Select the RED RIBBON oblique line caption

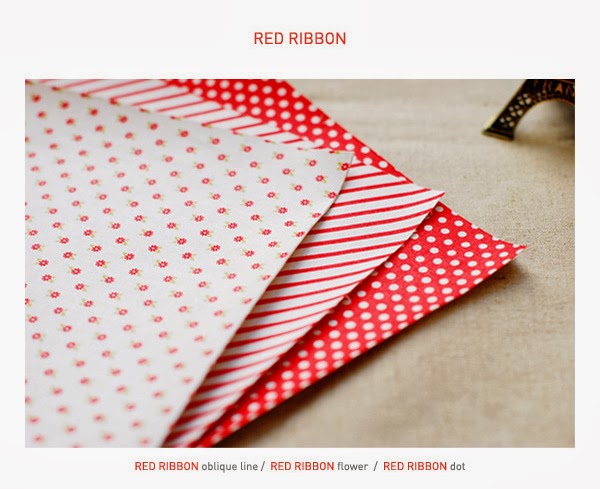(196, 466)
